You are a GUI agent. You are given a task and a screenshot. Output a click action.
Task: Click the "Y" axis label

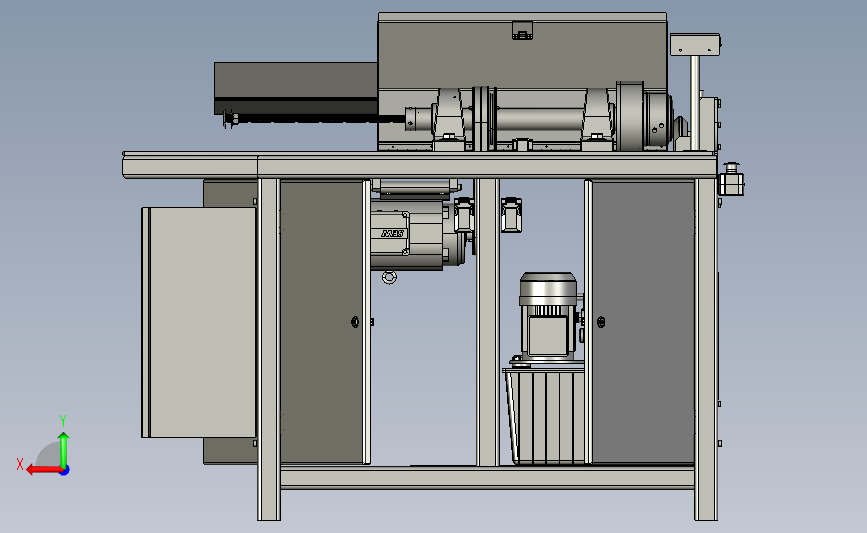click(62, 421)
